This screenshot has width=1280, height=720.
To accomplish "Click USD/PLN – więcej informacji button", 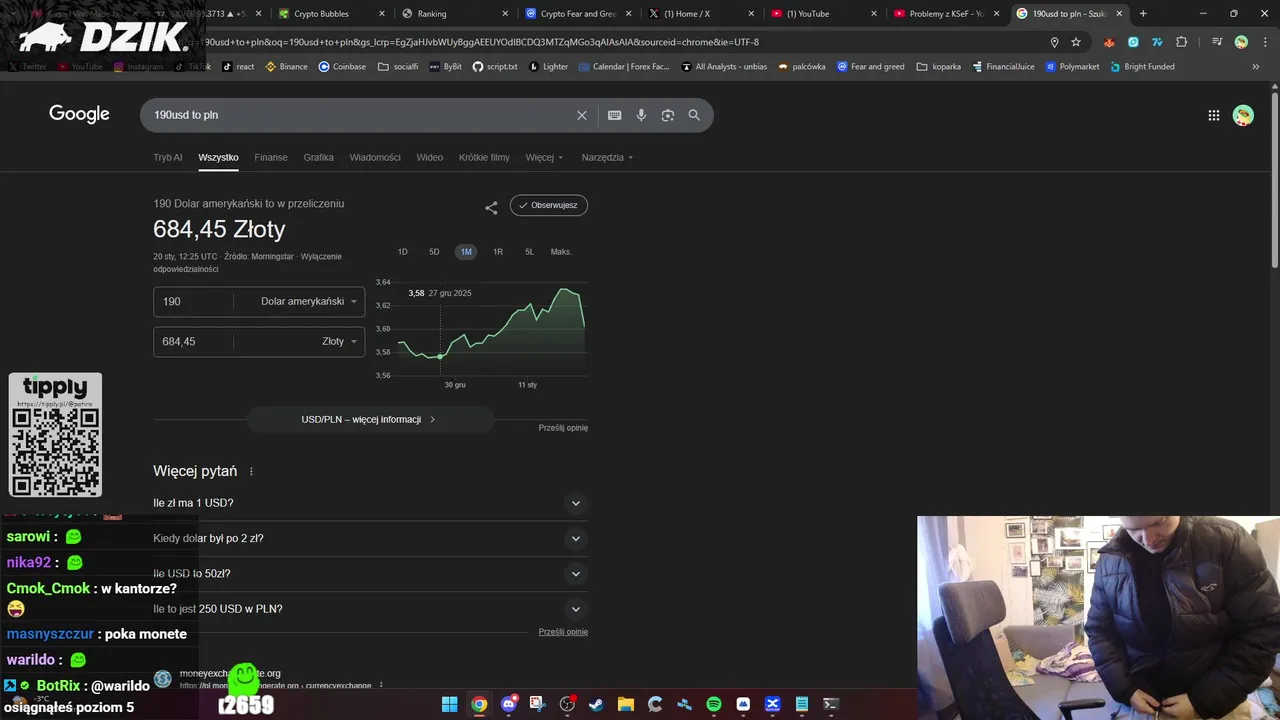I will click(369, 419).
